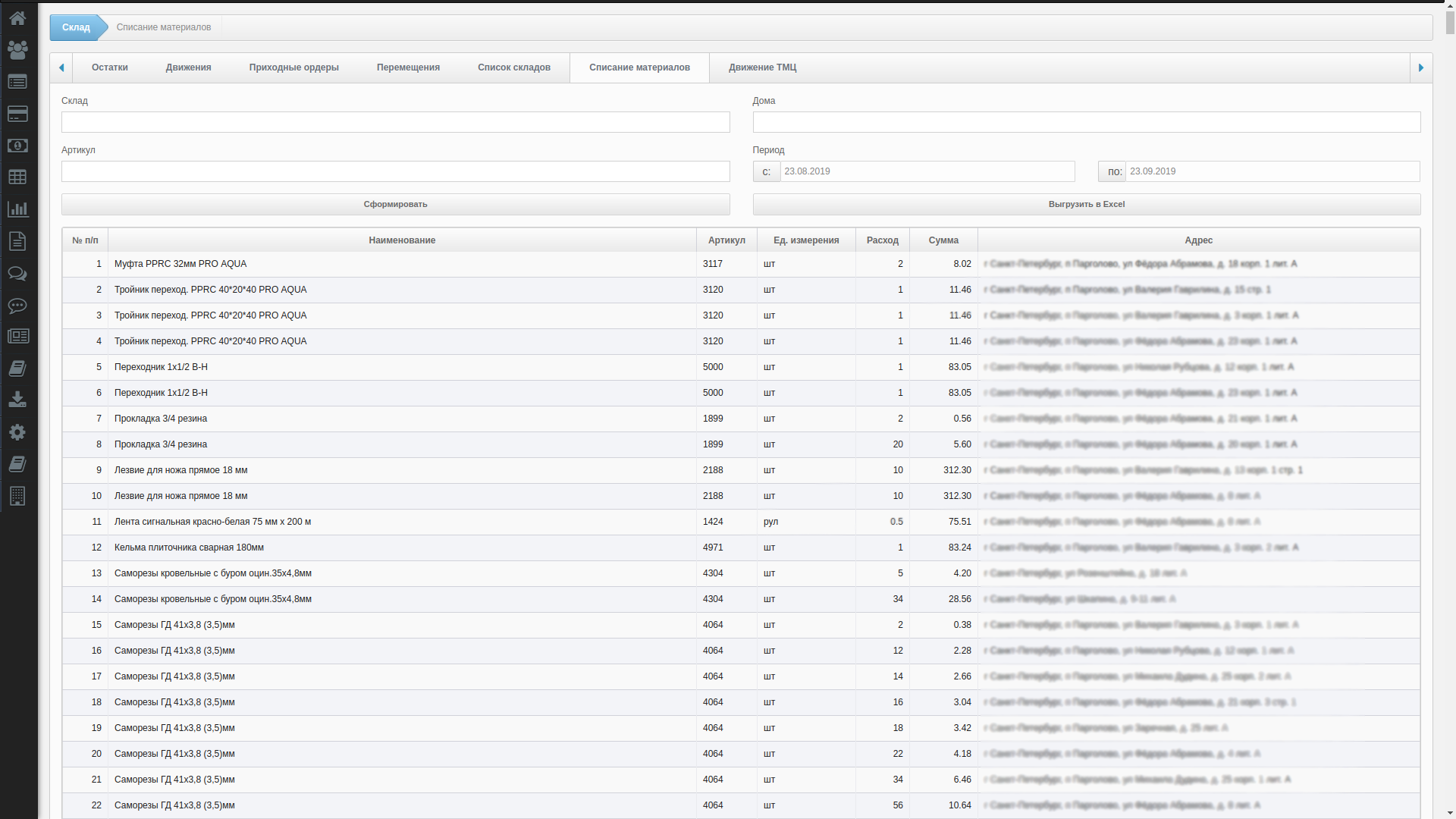
Task: Click the period start date field
Action: [927, 171]
